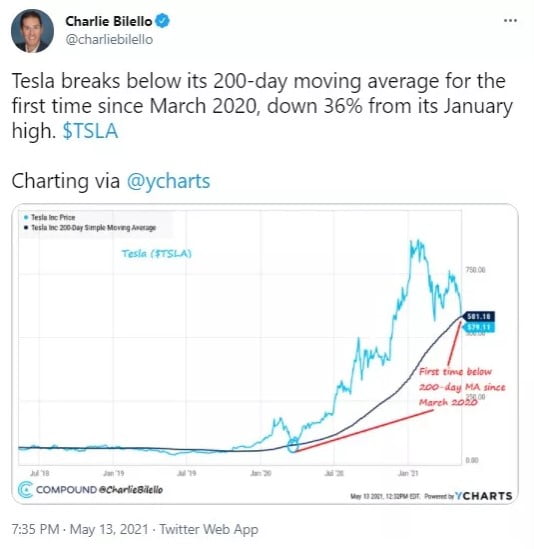The height and width of the screenshot is (549, 534).
Task: Open the three-dot more options menu
Action: coord(510,21)
